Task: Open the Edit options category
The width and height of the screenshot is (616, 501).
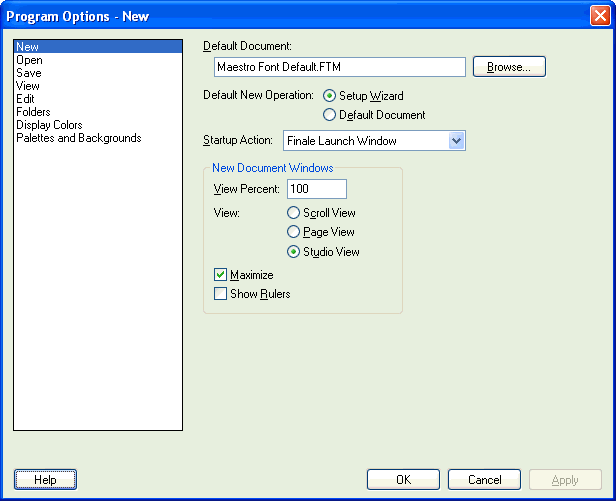Action: (26, 99)
